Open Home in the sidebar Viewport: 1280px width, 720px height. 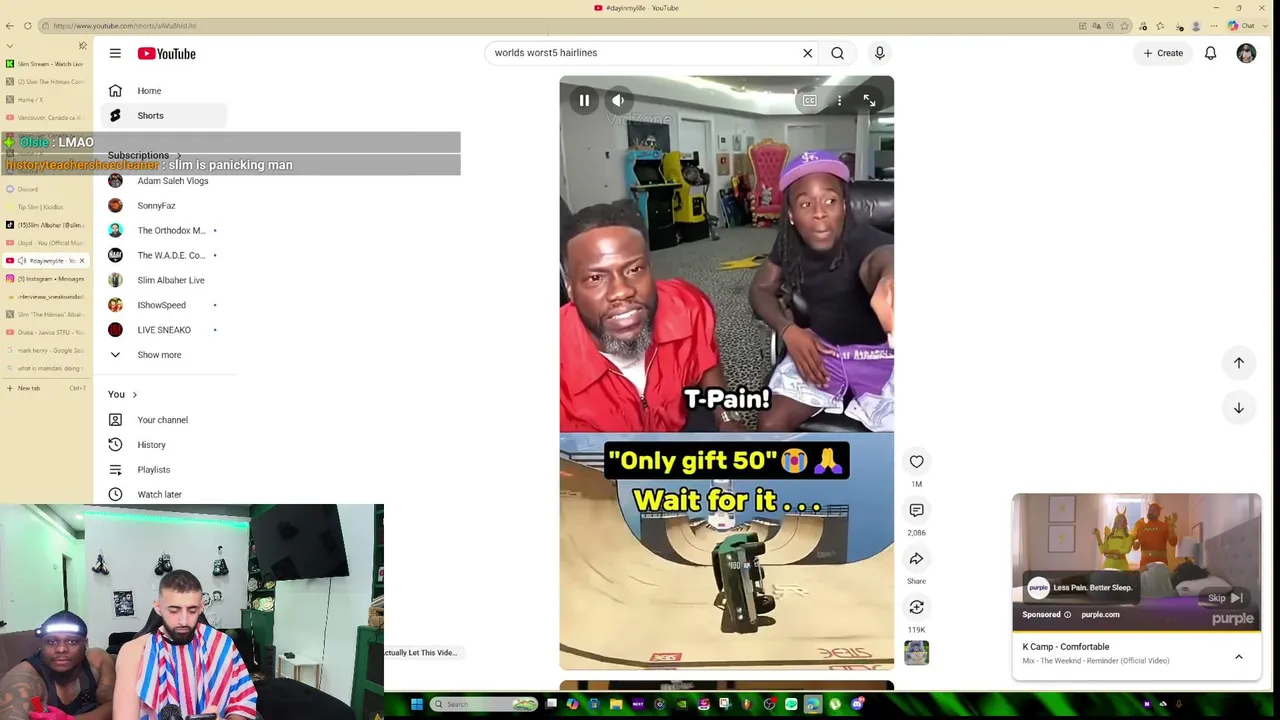click(165, 91)
